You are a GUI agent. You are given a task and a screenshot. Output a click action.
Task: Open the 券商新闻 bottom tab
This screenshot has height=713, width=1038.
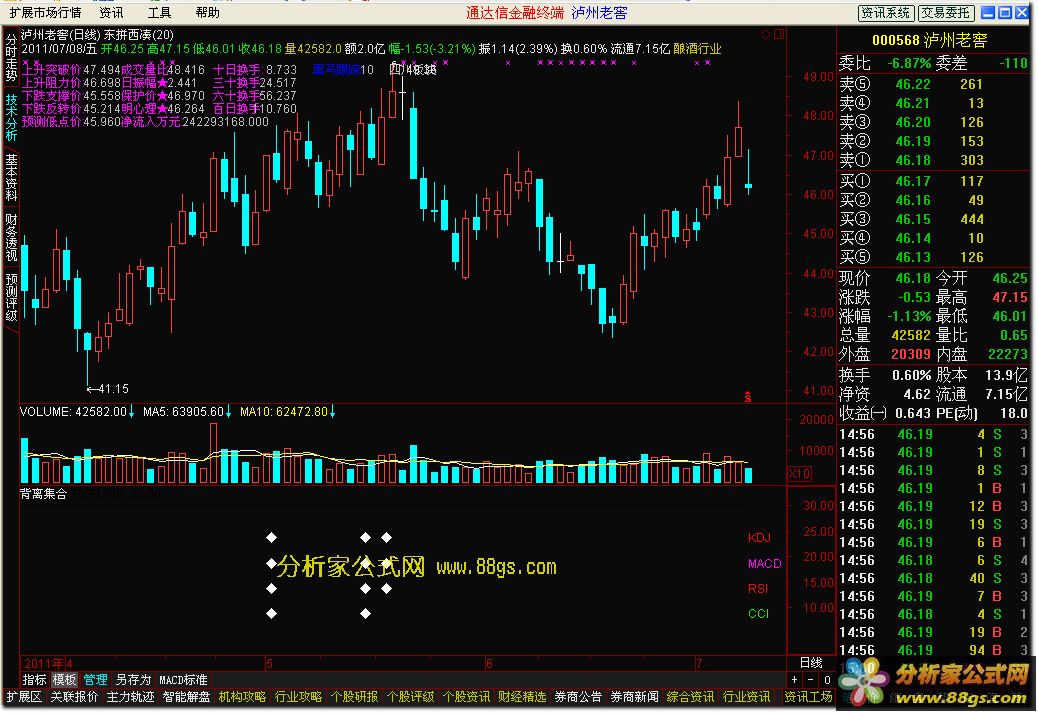(x=634, y=696)
